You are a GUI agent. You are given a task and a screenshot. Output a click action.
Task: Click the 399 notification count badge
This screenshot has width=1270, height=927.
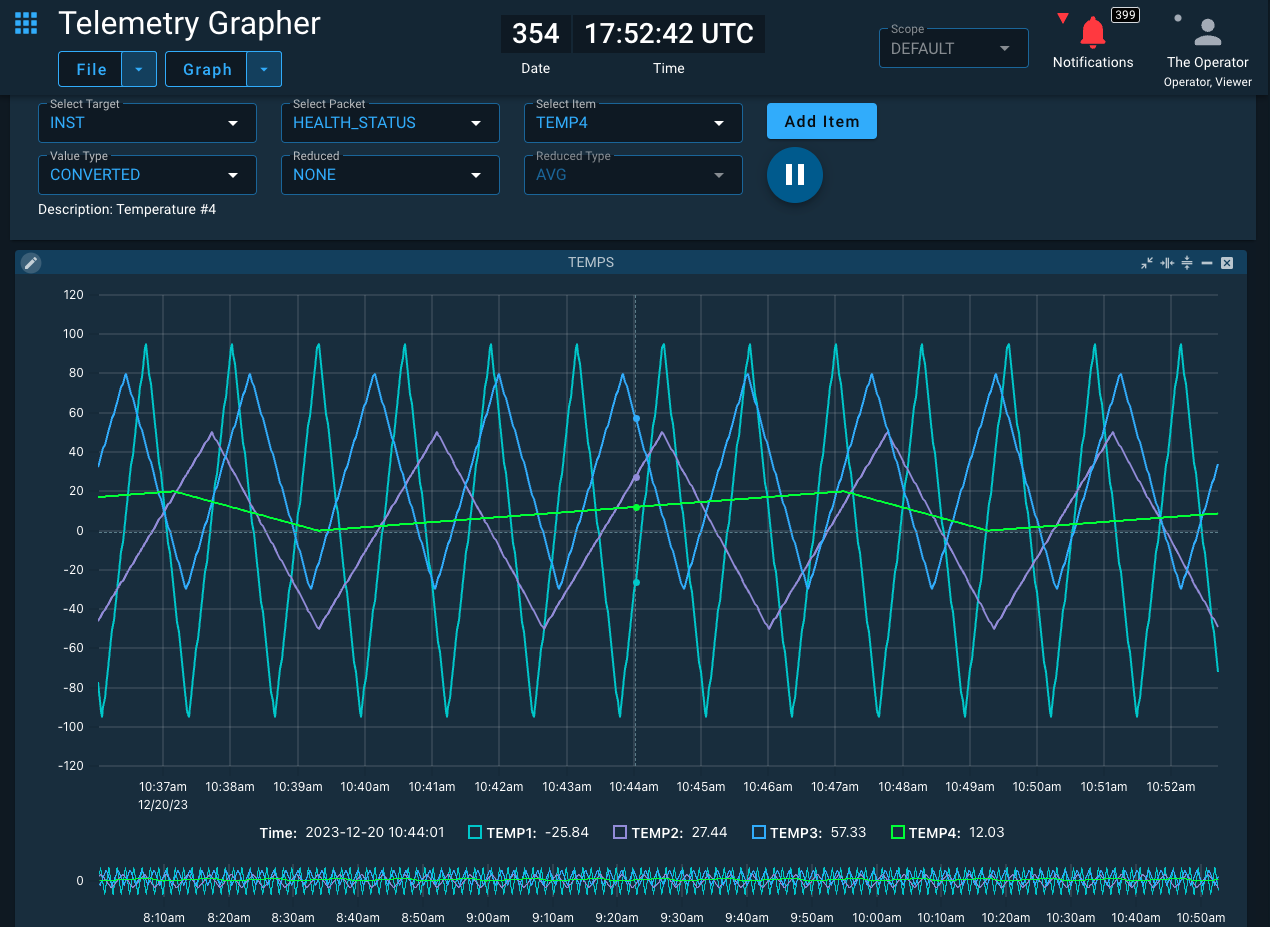pos(1125,15)
